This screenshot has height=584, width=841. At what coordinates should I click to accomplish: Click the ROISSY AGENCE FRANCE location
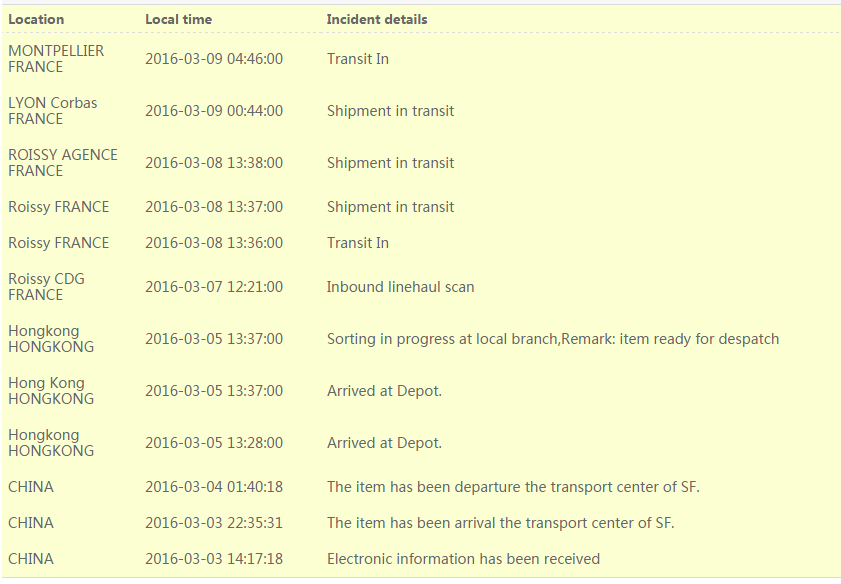coord(63,162)
